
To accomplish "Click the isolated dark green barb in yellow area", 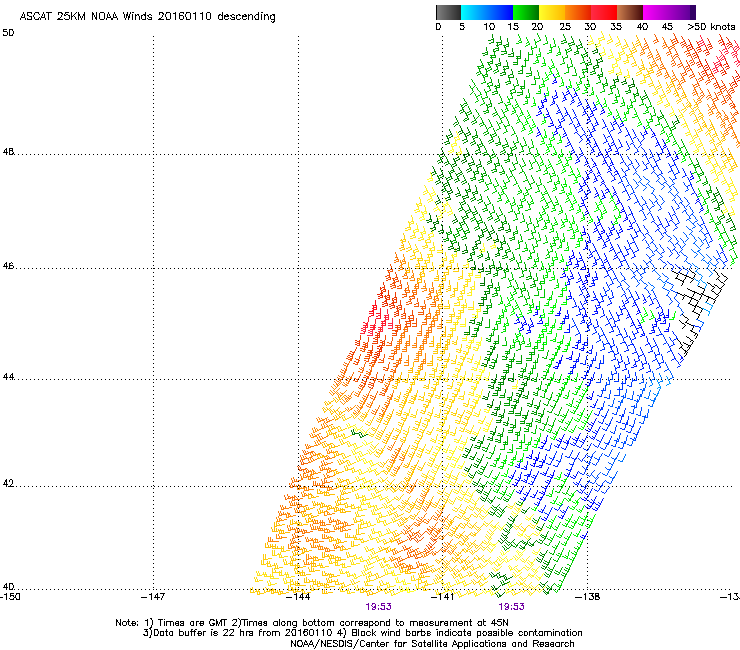I will [360, 433].
